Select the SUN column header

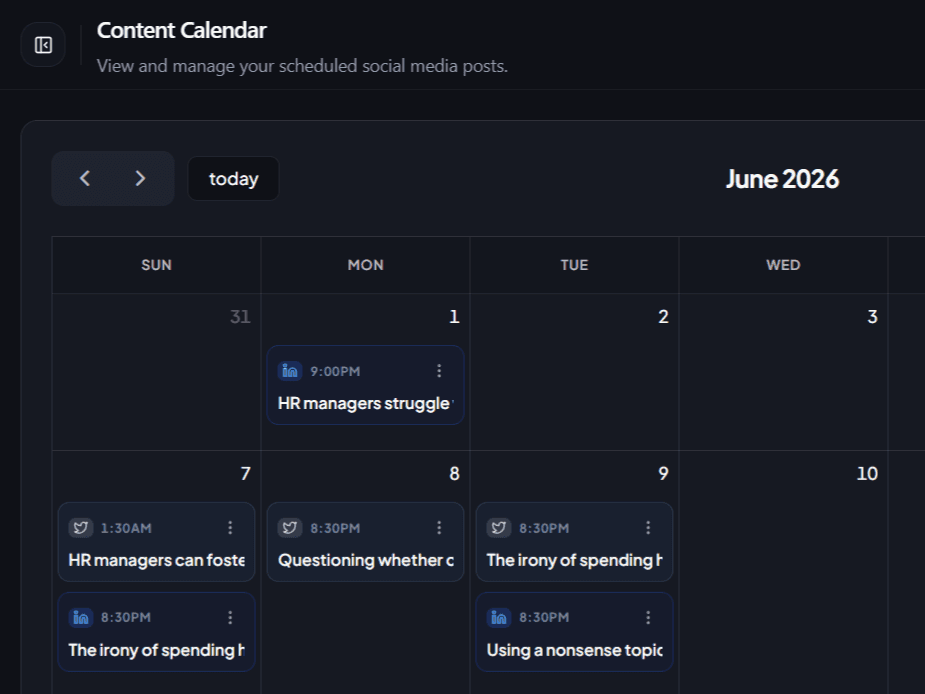click(x=156, y=265)
